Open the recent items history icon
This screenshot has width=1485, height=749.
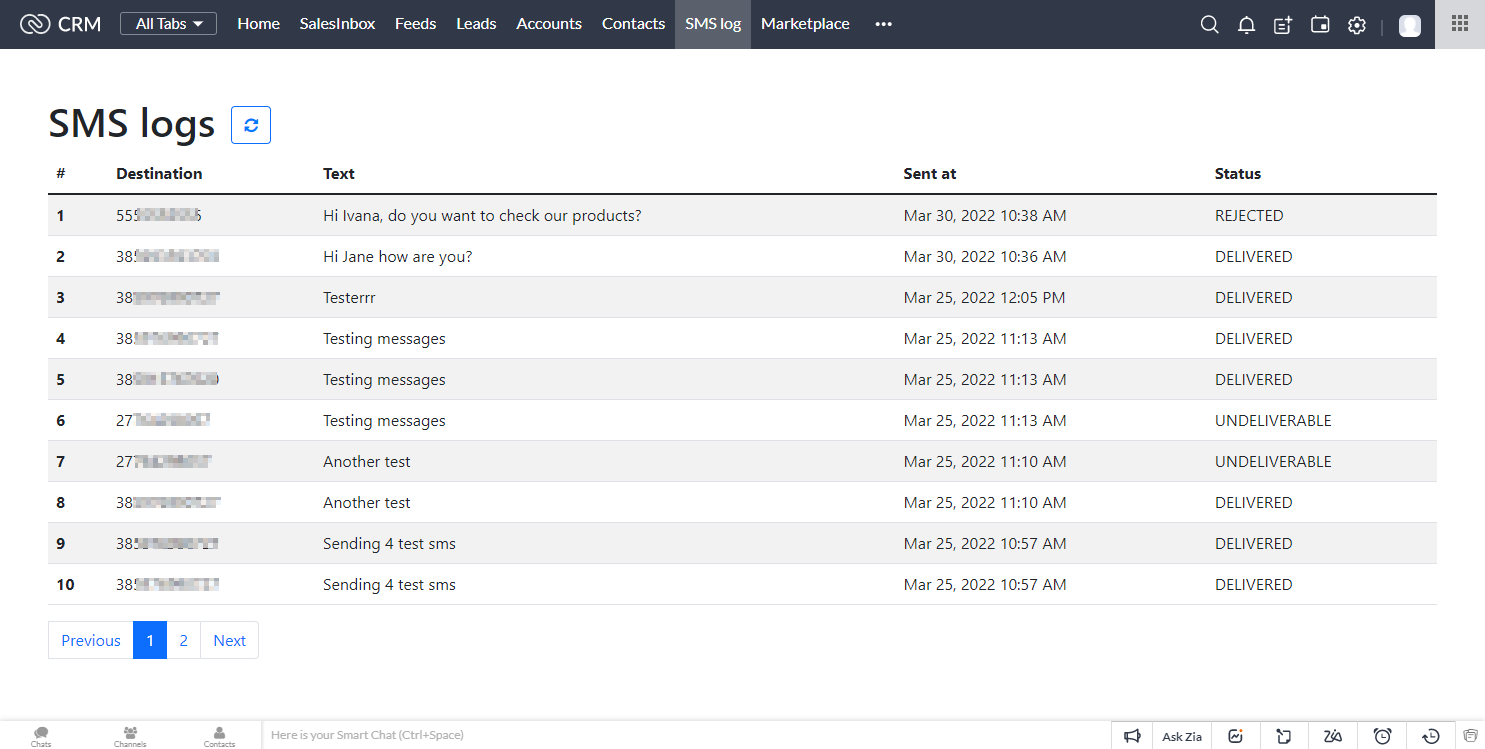1431,736
